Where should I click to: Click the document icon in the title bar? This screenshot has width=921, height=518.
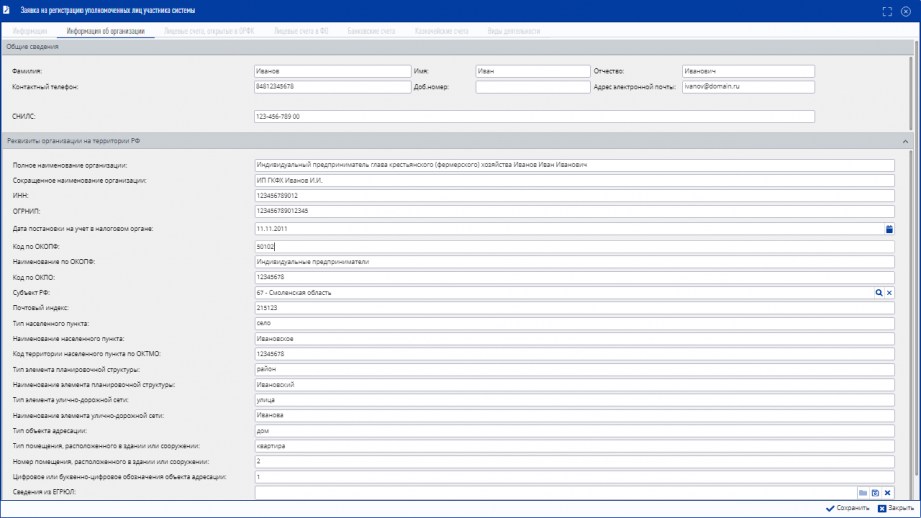tap(6, 10)
